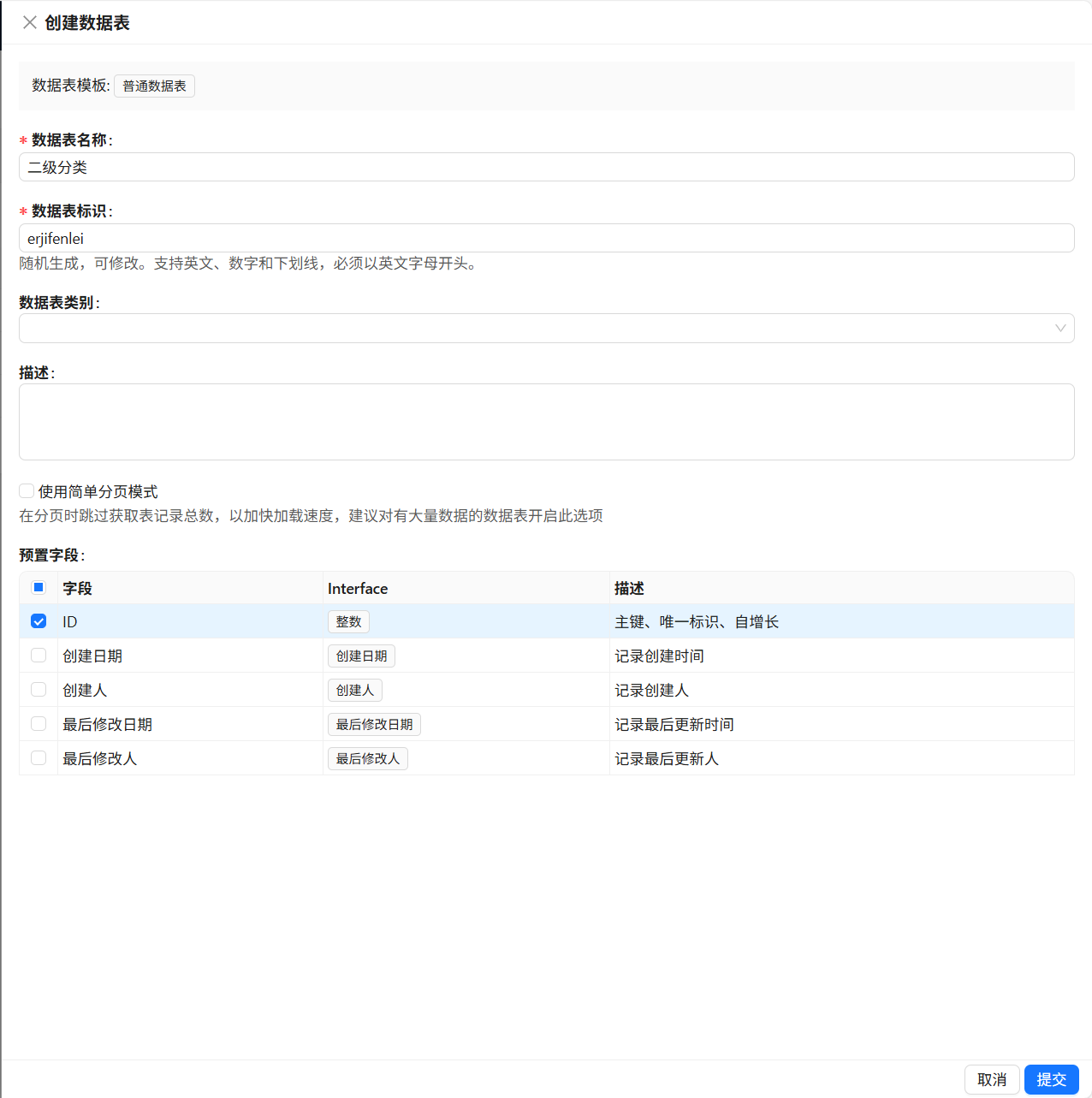Toggle select-all checkbox in 预置字段 header

coord(39,587)
